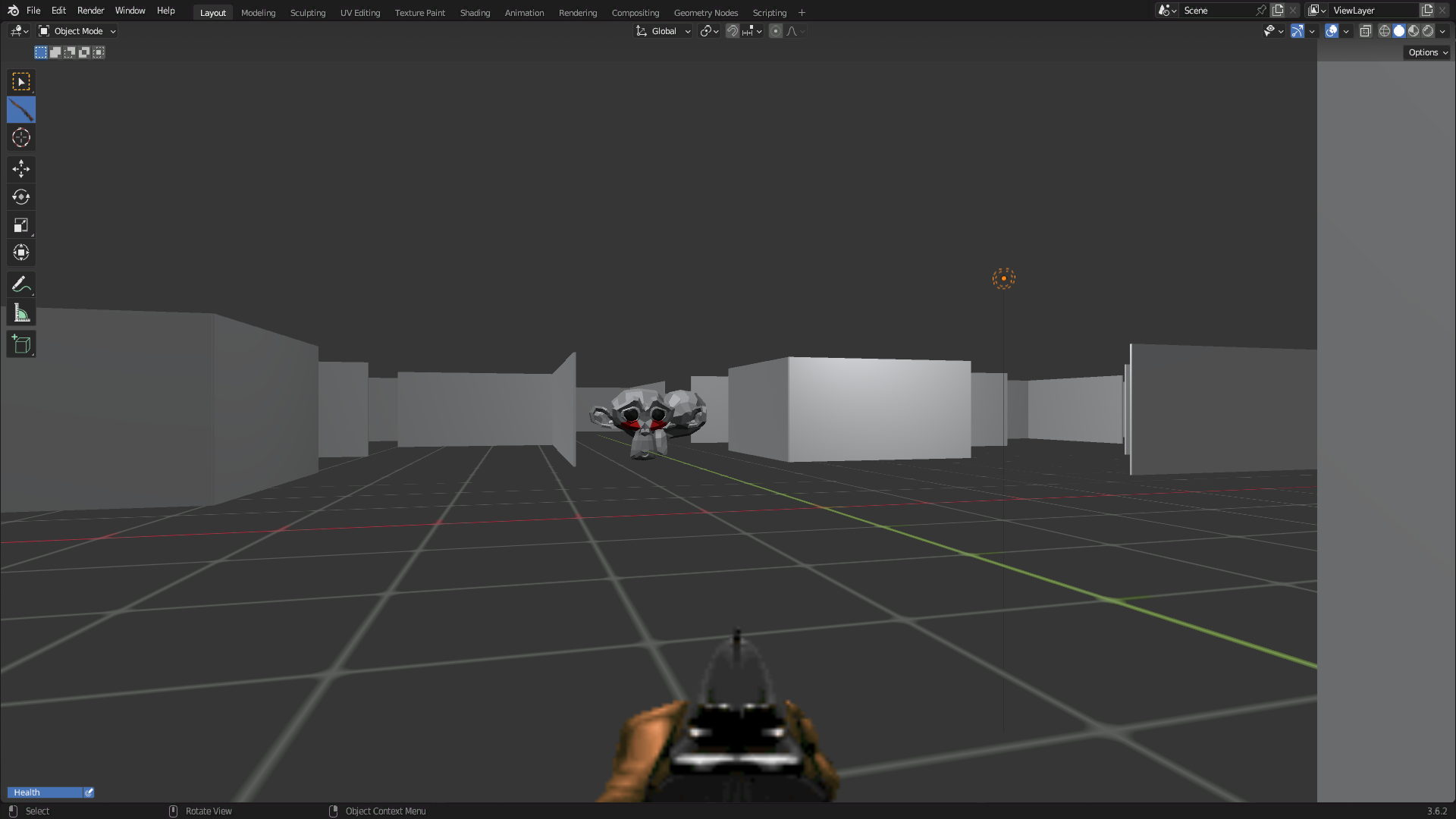Toggle proportional editing

(775, 31)
